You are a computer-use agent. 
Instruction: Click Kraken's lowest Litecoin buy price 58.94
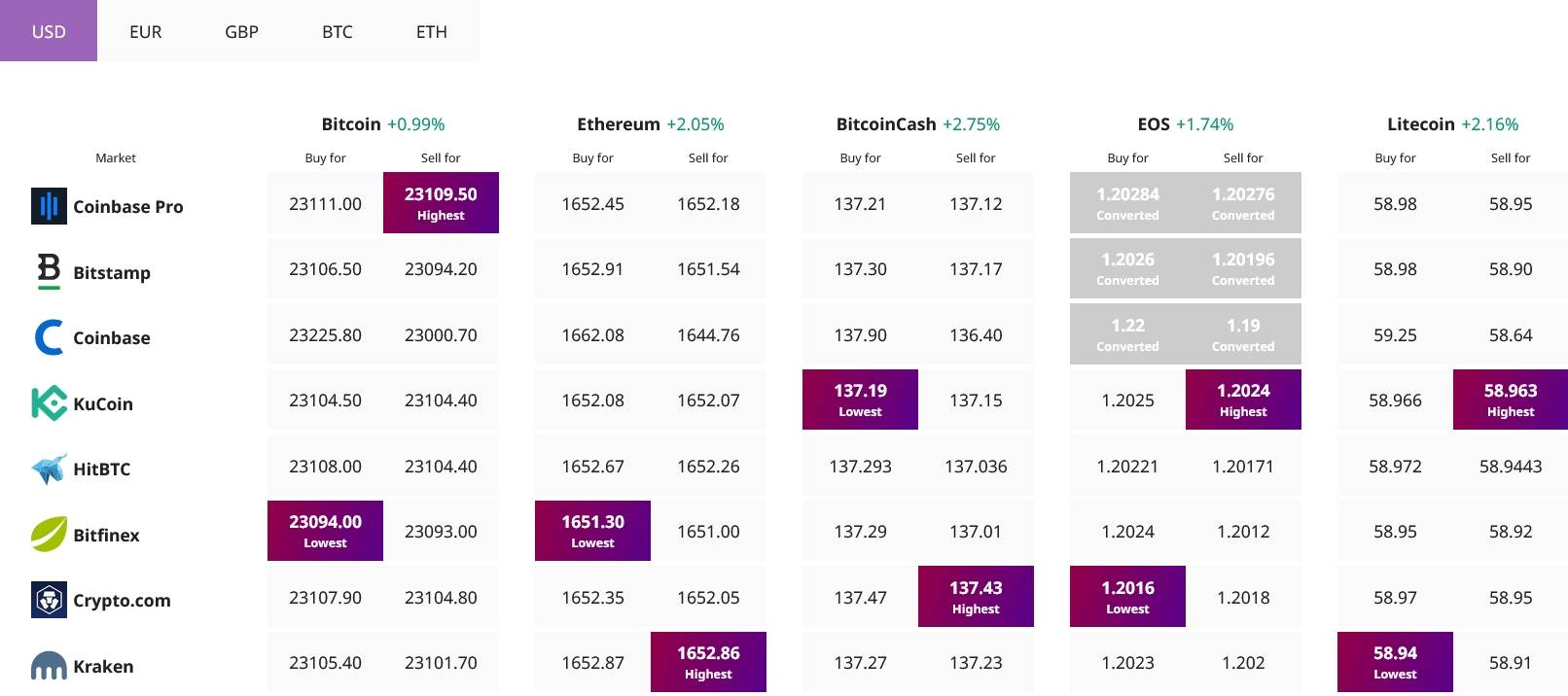1395,662
